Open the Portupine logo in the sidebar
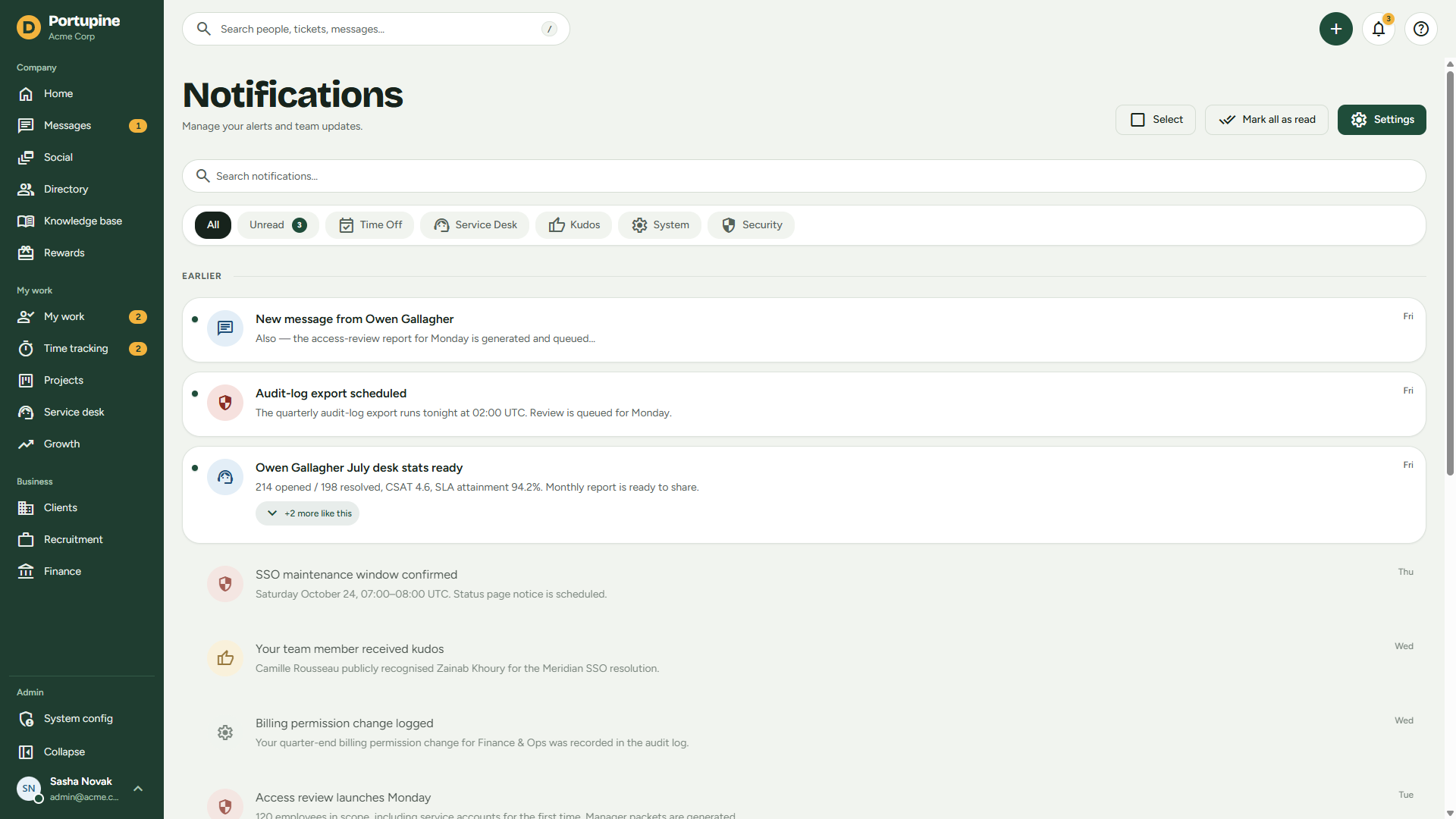The width and height of the screenshot is (1456, 819). pyautogui.click(x=29, y=27)
